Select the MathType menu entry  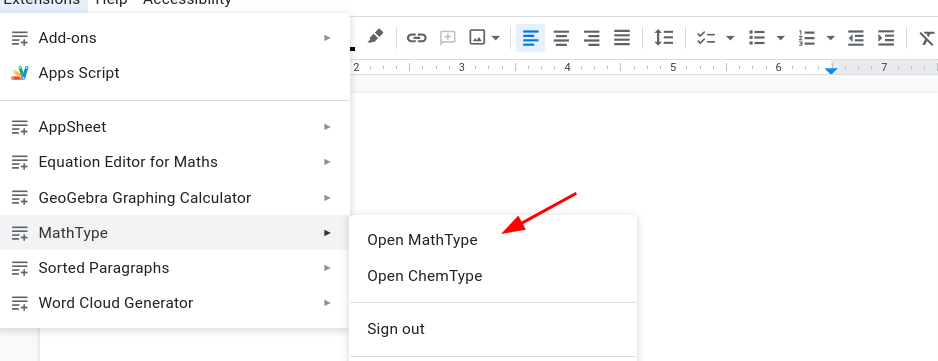tap(175, 232)
